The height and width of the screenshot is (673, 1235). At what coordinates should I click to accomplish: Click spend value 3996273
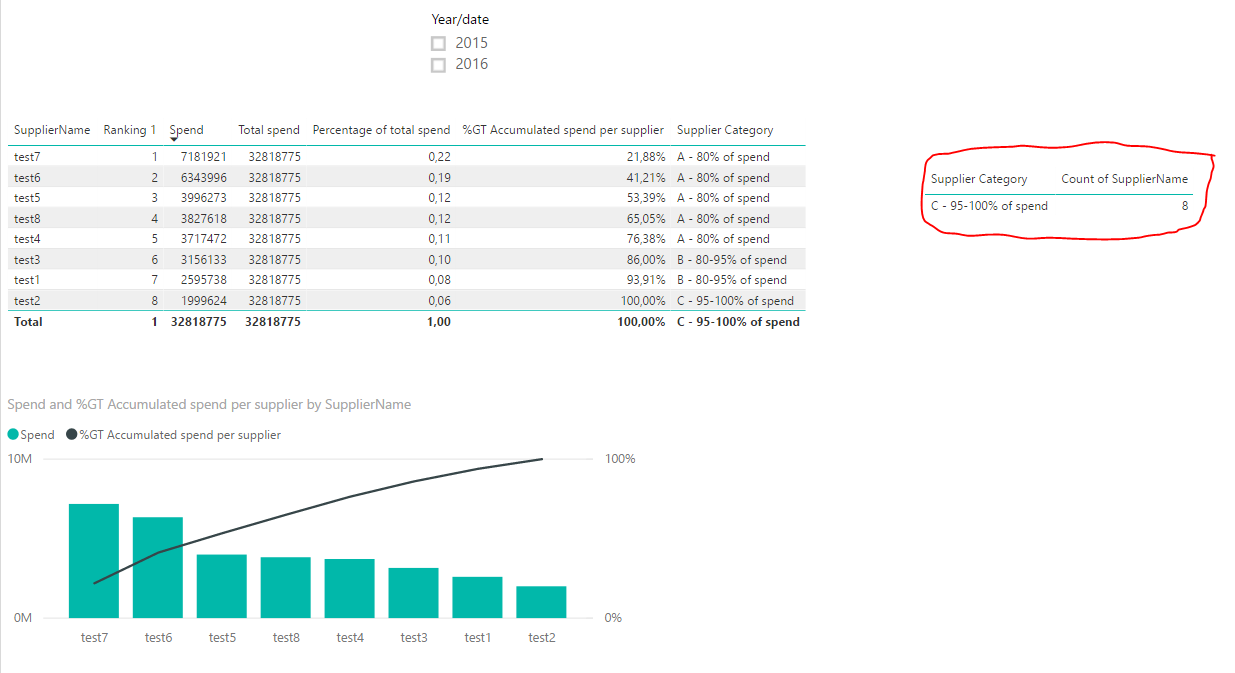(203, 198)
